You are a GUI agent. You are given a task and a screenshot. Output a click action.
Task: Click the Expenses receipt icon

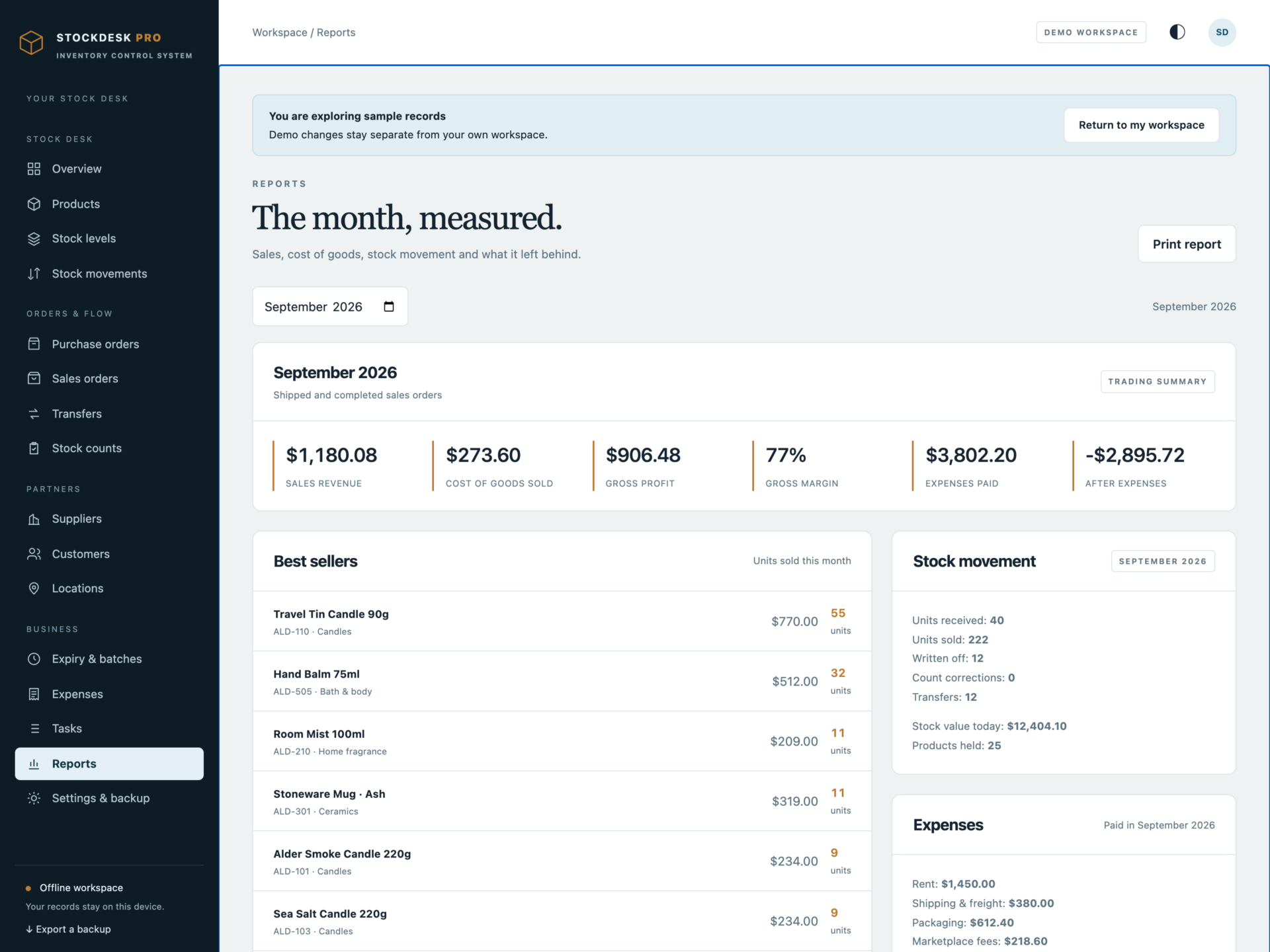(x=34, y=694)
